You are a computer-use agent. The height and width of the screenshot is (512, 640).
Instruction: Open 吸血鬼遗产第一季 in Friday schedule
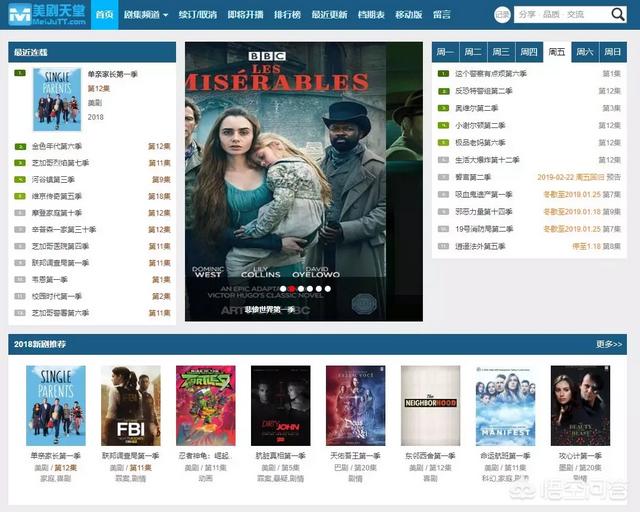(x=484, y=194)
